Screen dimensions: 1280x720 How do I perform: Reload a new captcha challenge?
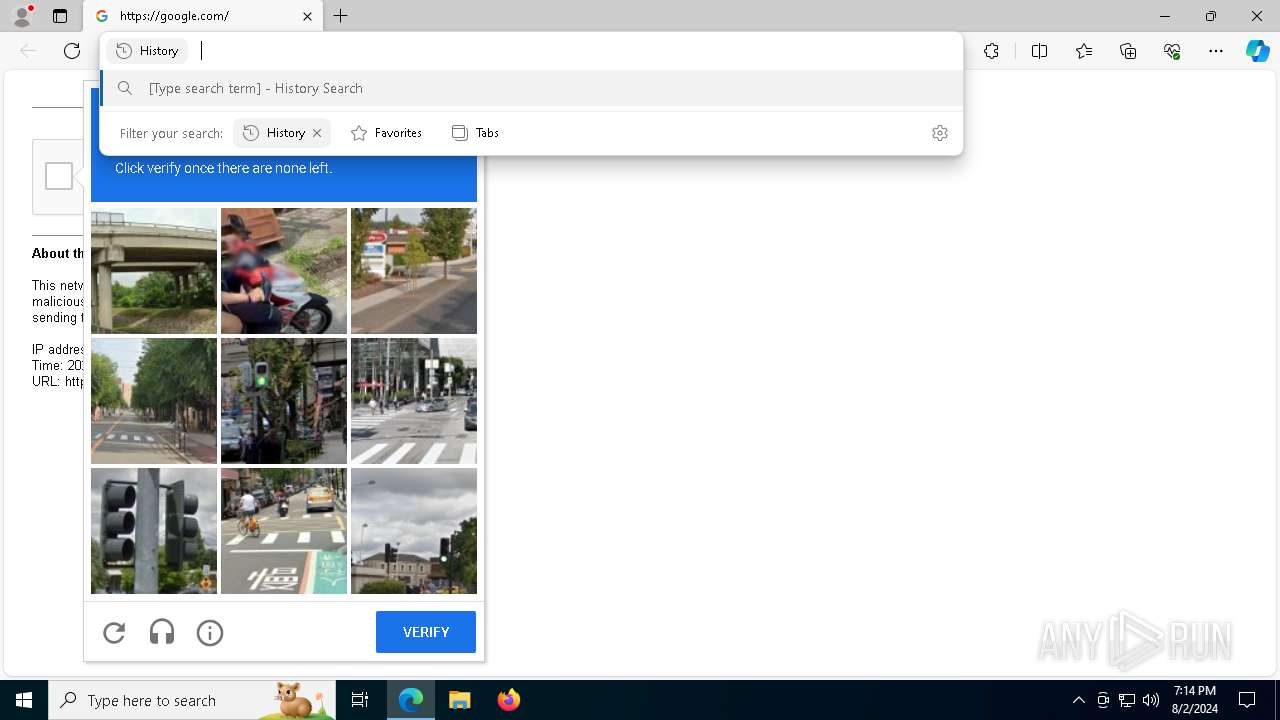coord(114,632)
